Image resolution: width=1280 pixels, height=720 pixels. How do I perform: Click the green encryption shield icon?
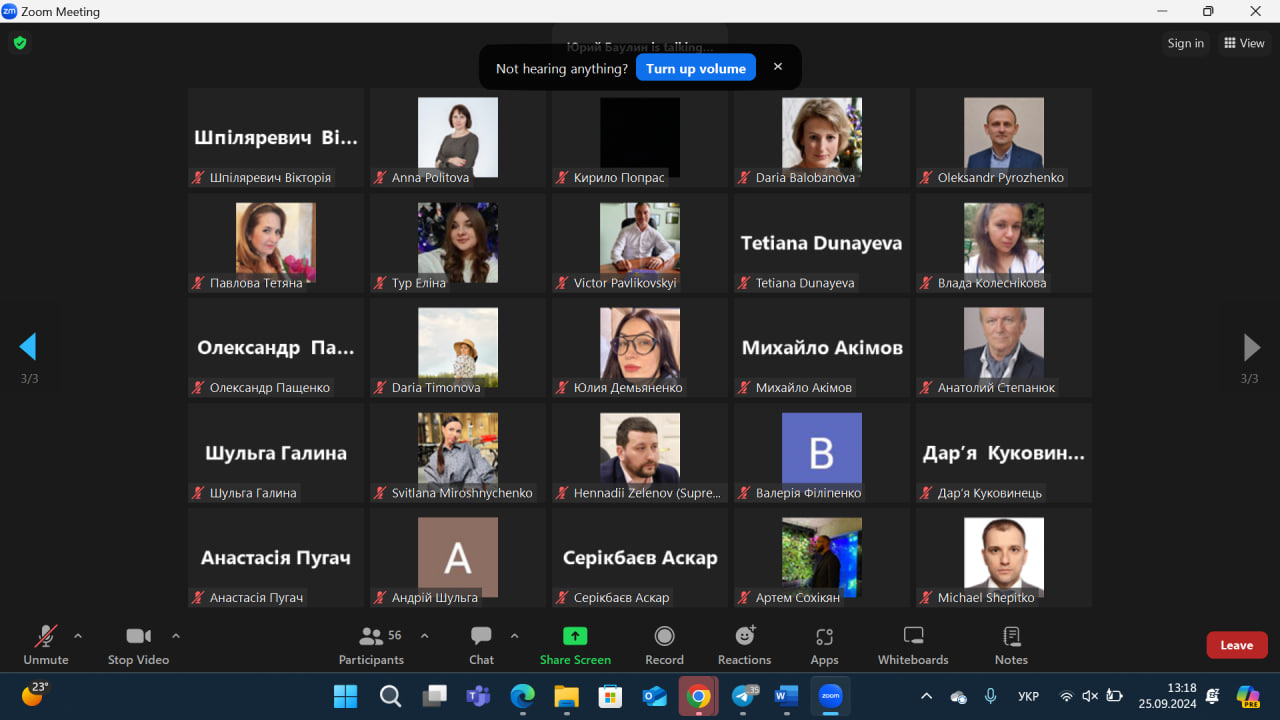point(19,43)
